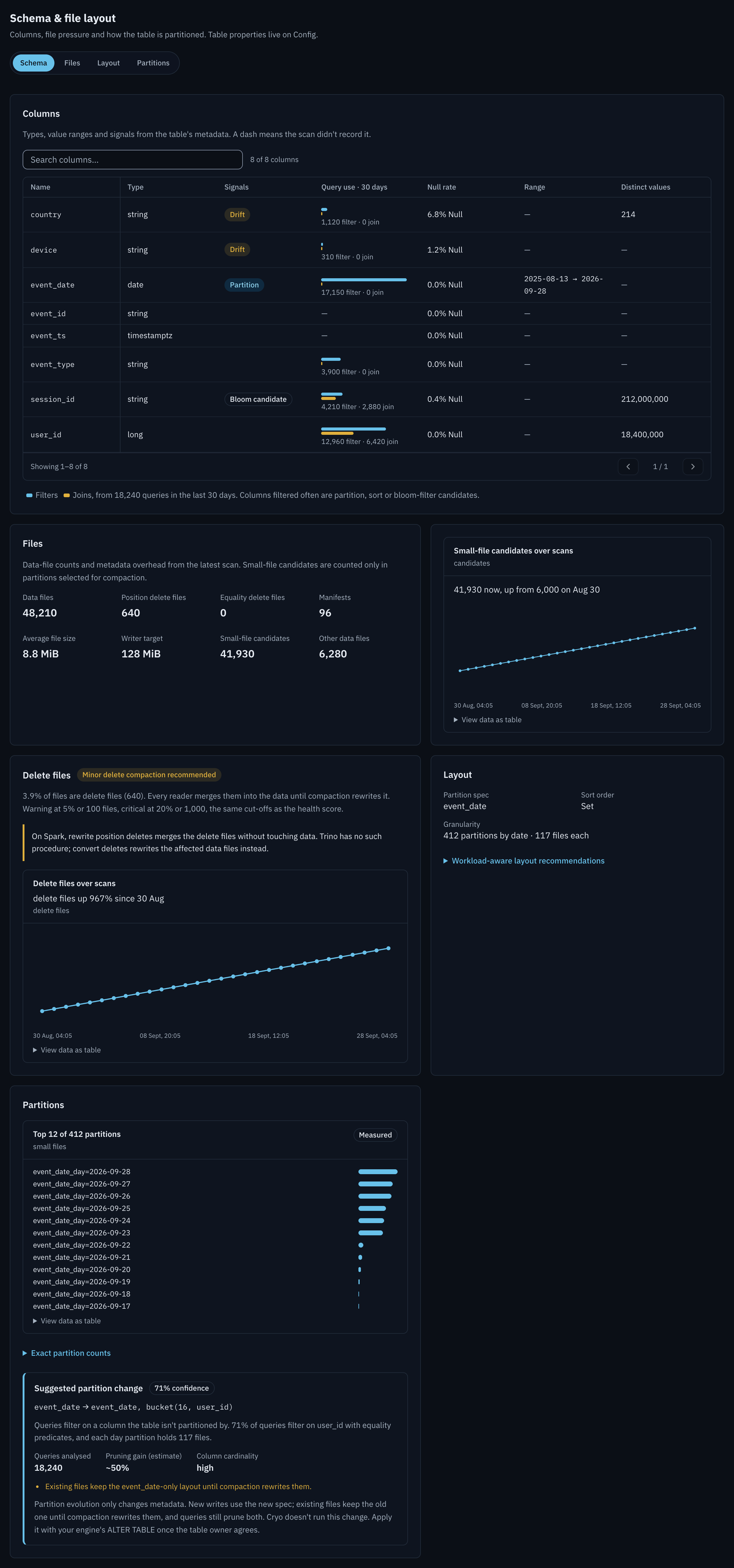734x1568 pixels.
Task: Click the timestamptz type cell
Action: (x=150, y=335)
